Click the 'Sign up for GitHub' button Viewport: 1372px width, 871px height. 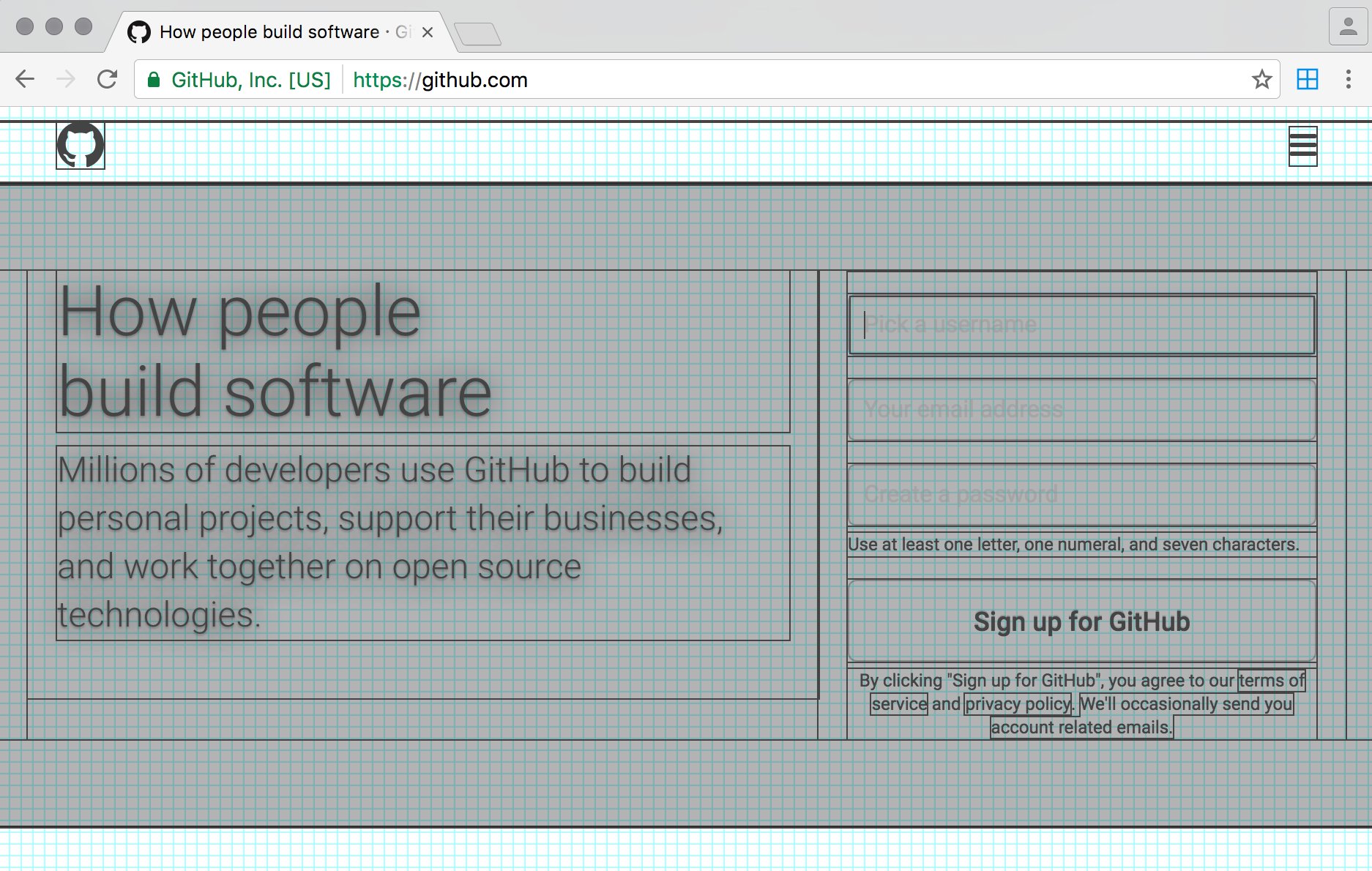[x=1082, y=621]
